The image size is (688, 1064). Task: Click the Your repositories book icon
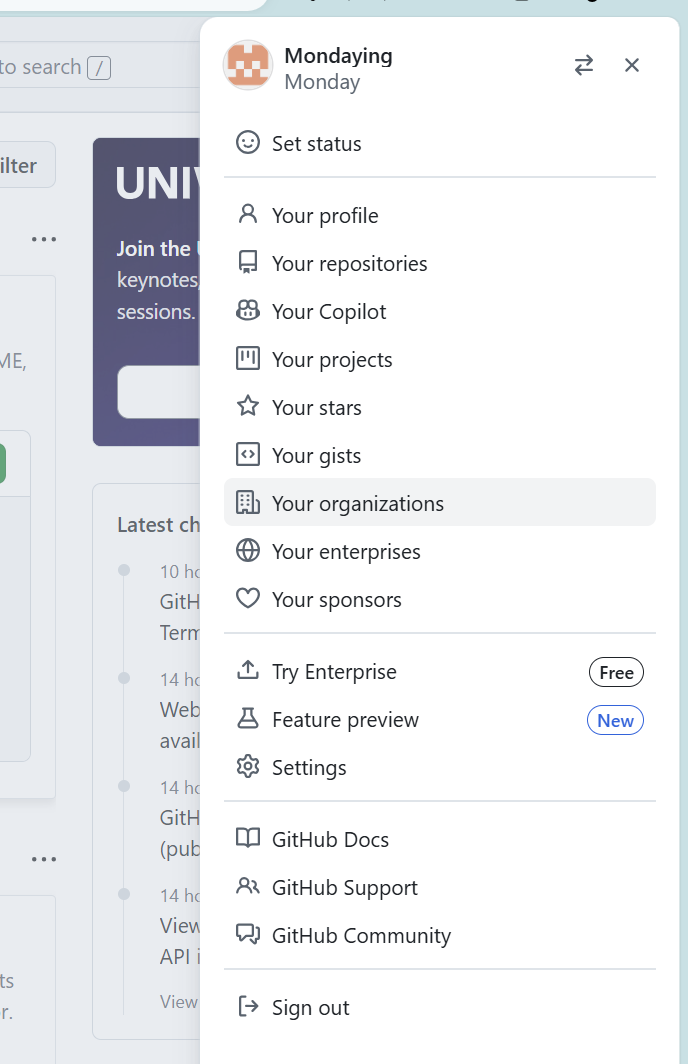click(x=247, y=263)
